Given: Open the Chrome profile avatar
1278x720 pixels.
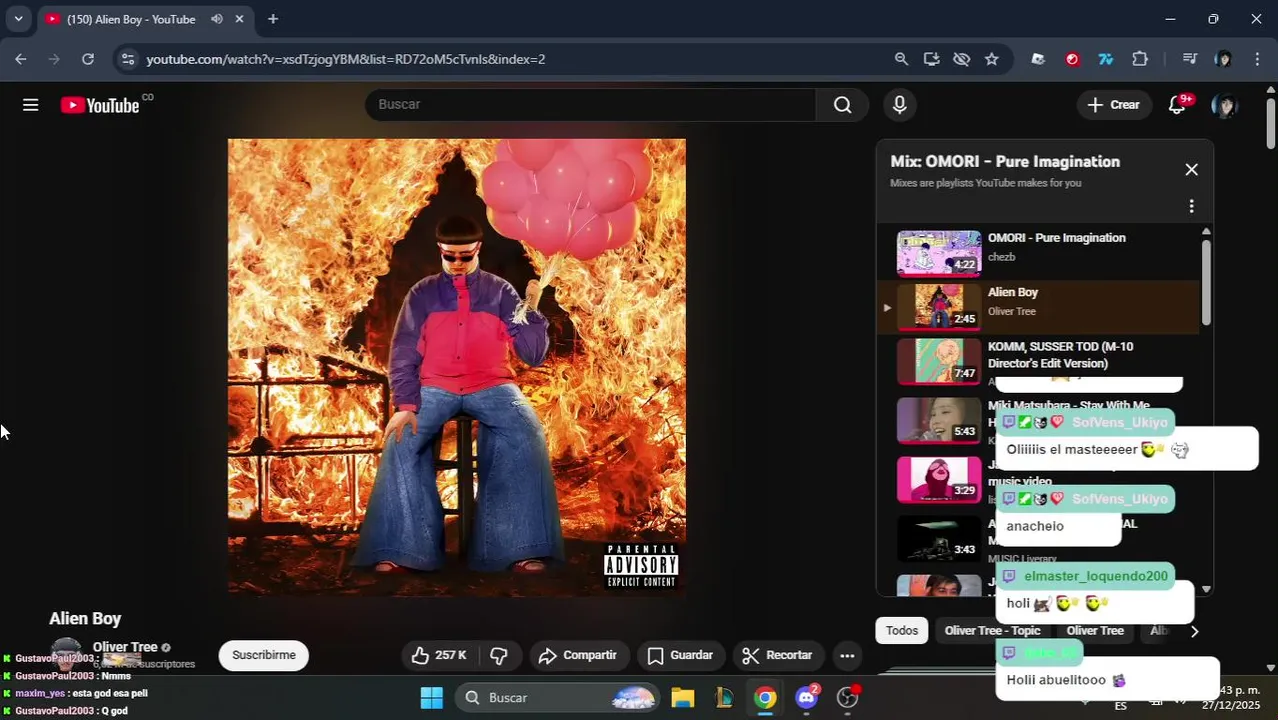Looking at the screenshot, I should 1223,59.
